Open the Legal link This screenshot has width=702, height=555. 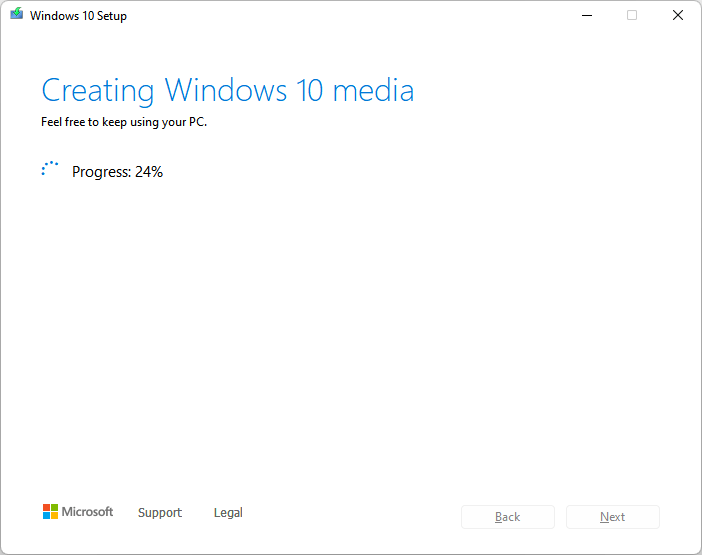click(x=228, y=513)
